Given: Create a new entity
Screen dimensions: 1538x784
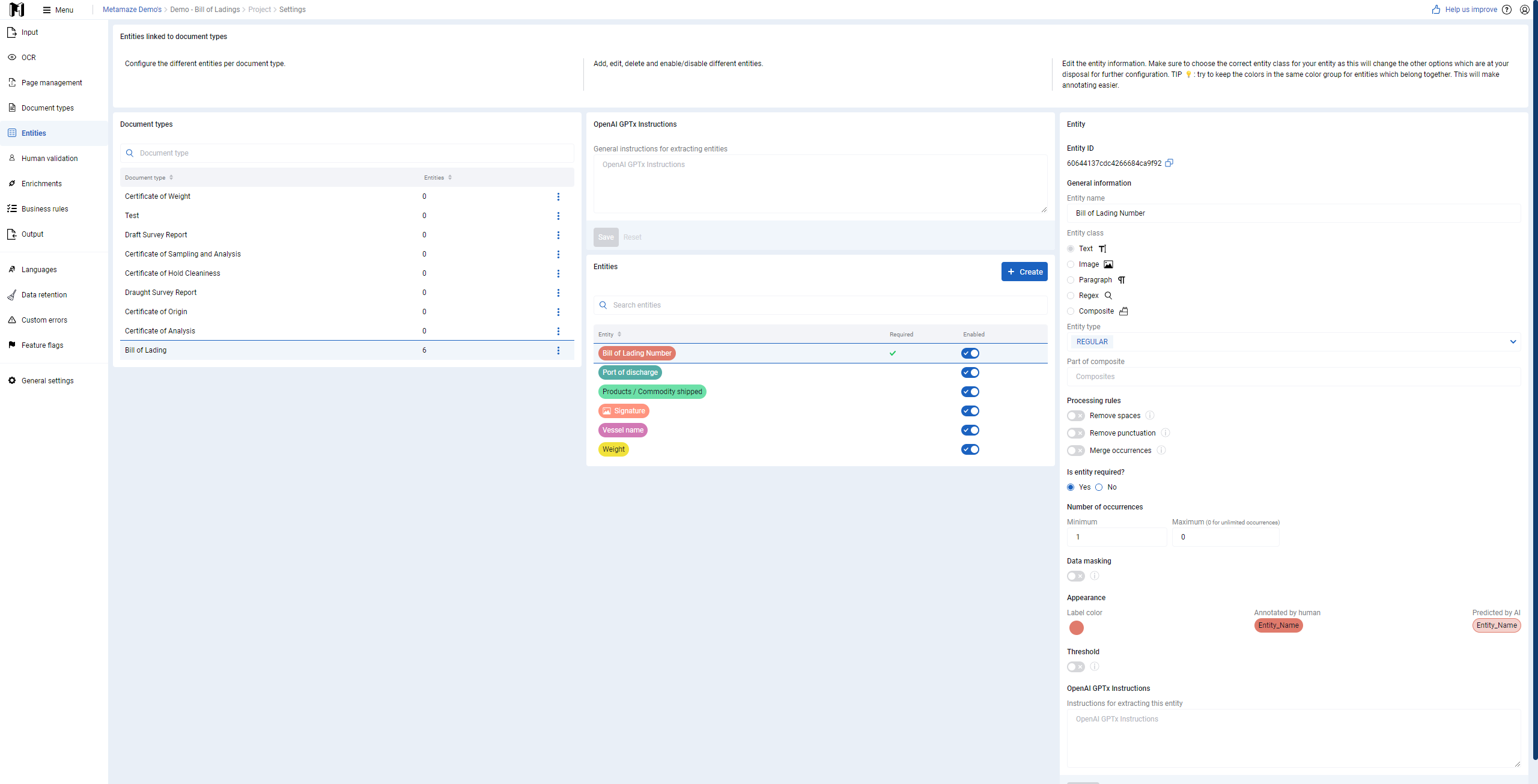Looking at the screenshot, I should pos(1024,272).
